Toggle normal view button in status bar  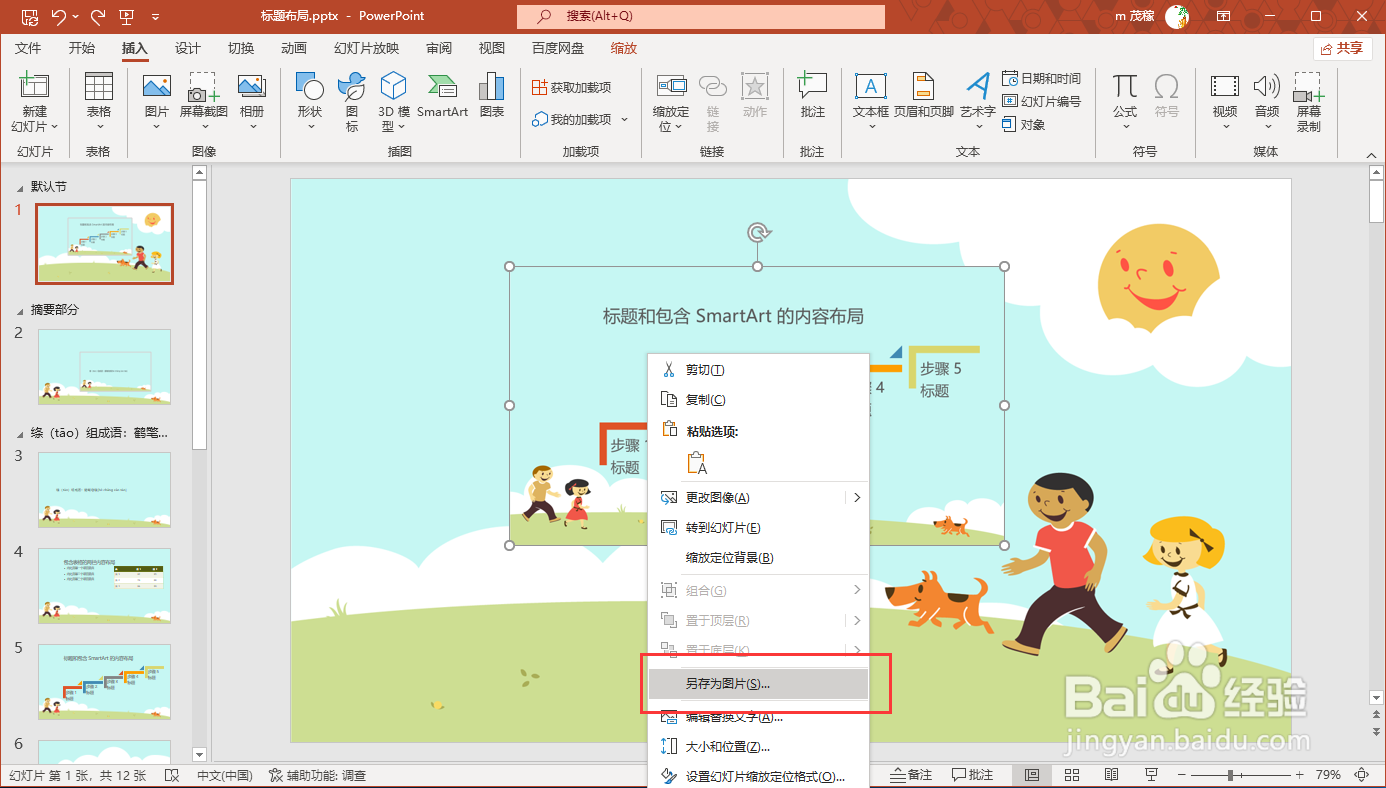tap(1032, 775)
